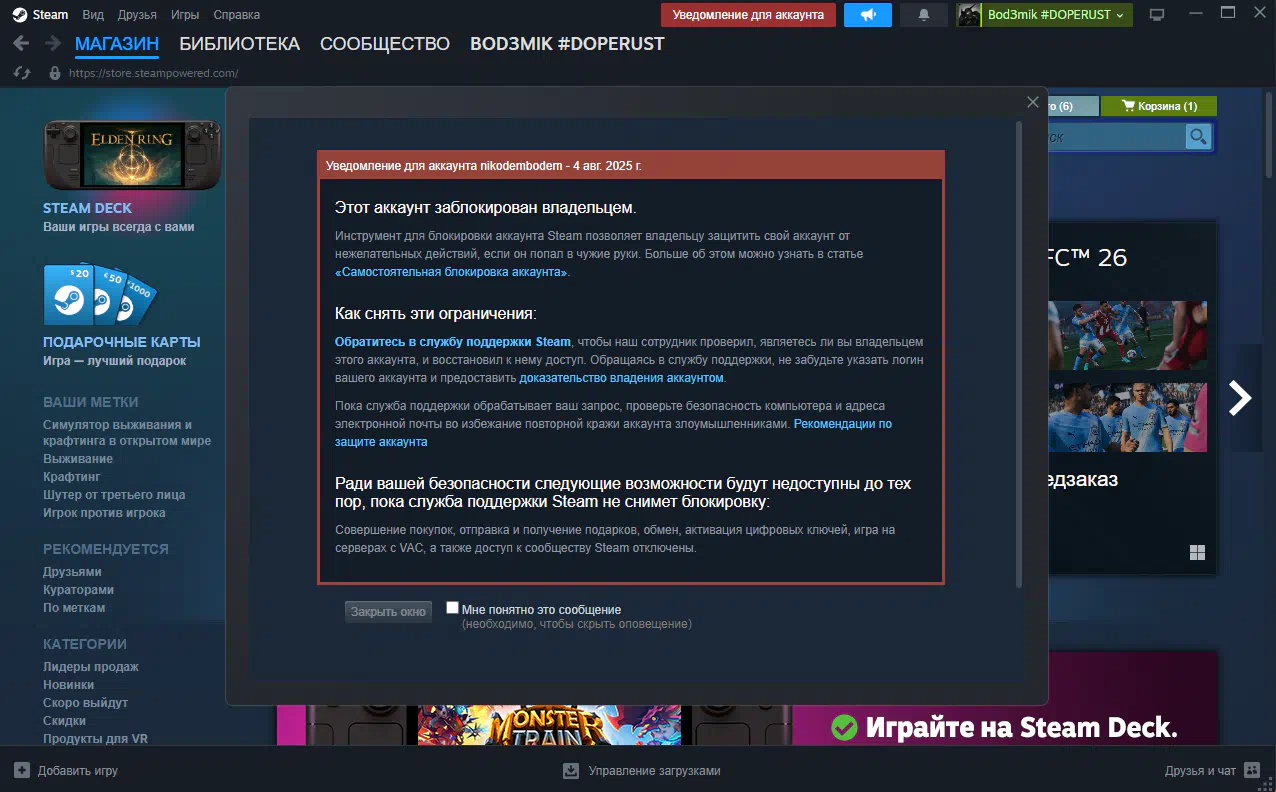The width and height of the screenshot is (1276, 792).
Task: Open the Игры menu
Action: (185, 15)
